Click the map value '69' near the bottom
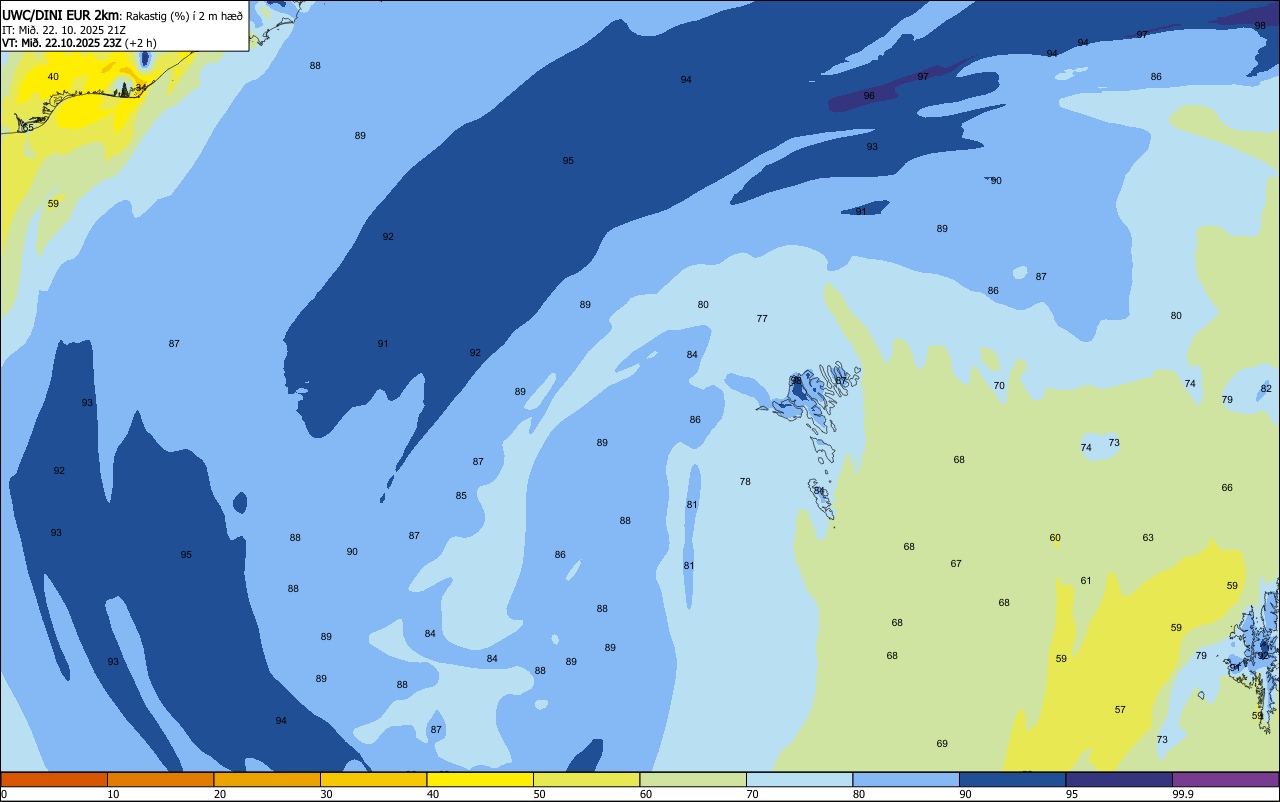This screenshot has height=802, width=1280. click(x=942, y=744)
